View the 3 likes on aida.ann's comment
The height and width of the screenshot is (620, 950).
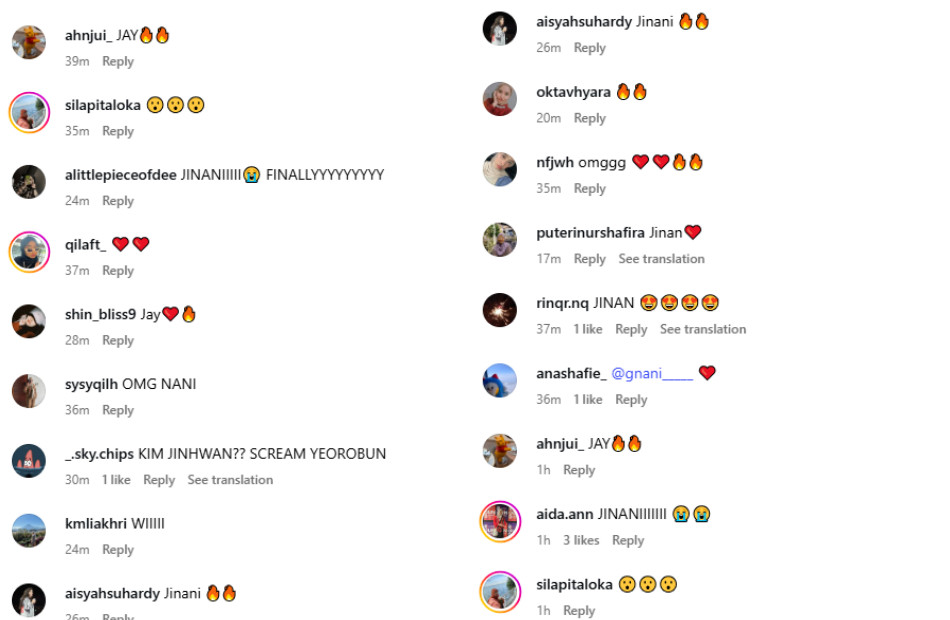pos(581,540)
